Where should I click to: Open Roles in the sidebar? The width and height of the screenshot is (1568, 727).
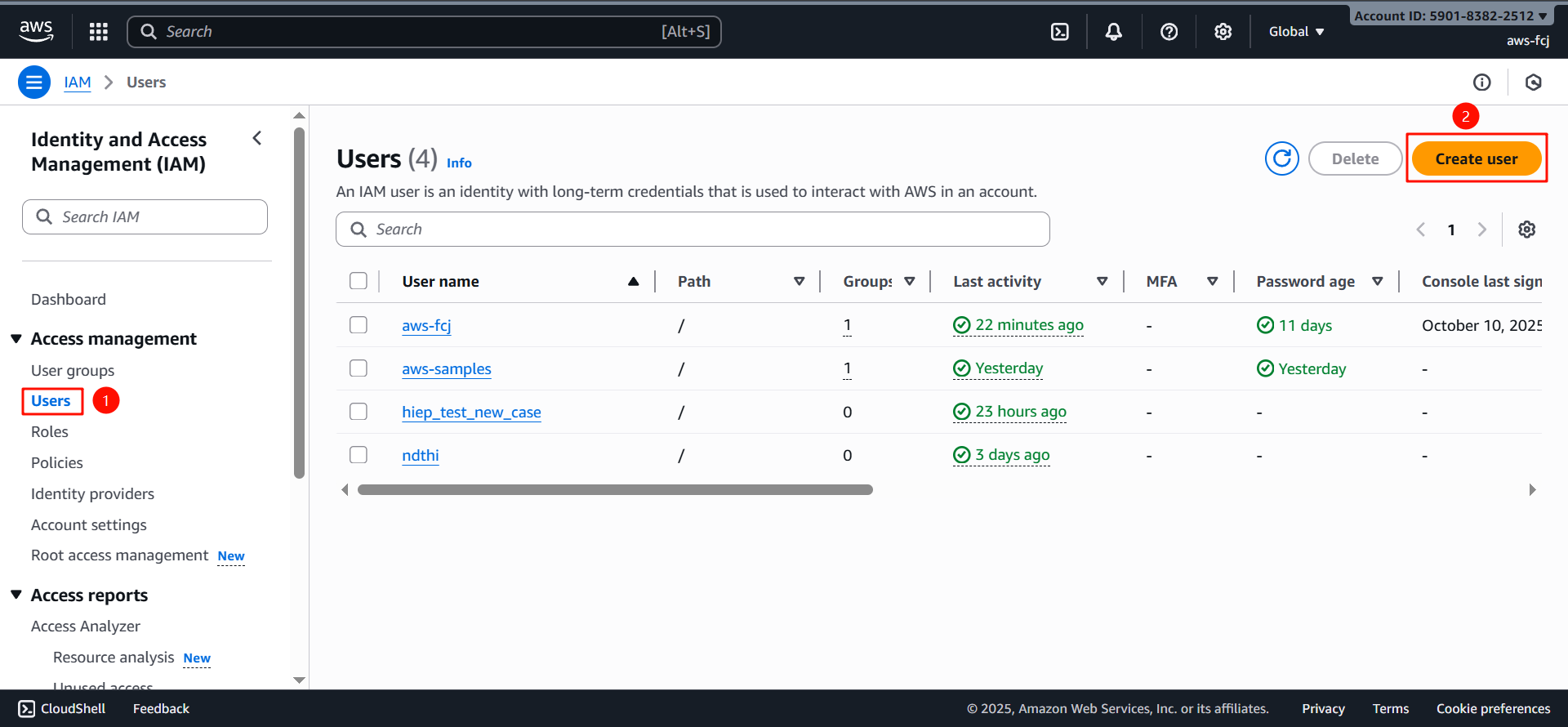(x=50, y=432)
